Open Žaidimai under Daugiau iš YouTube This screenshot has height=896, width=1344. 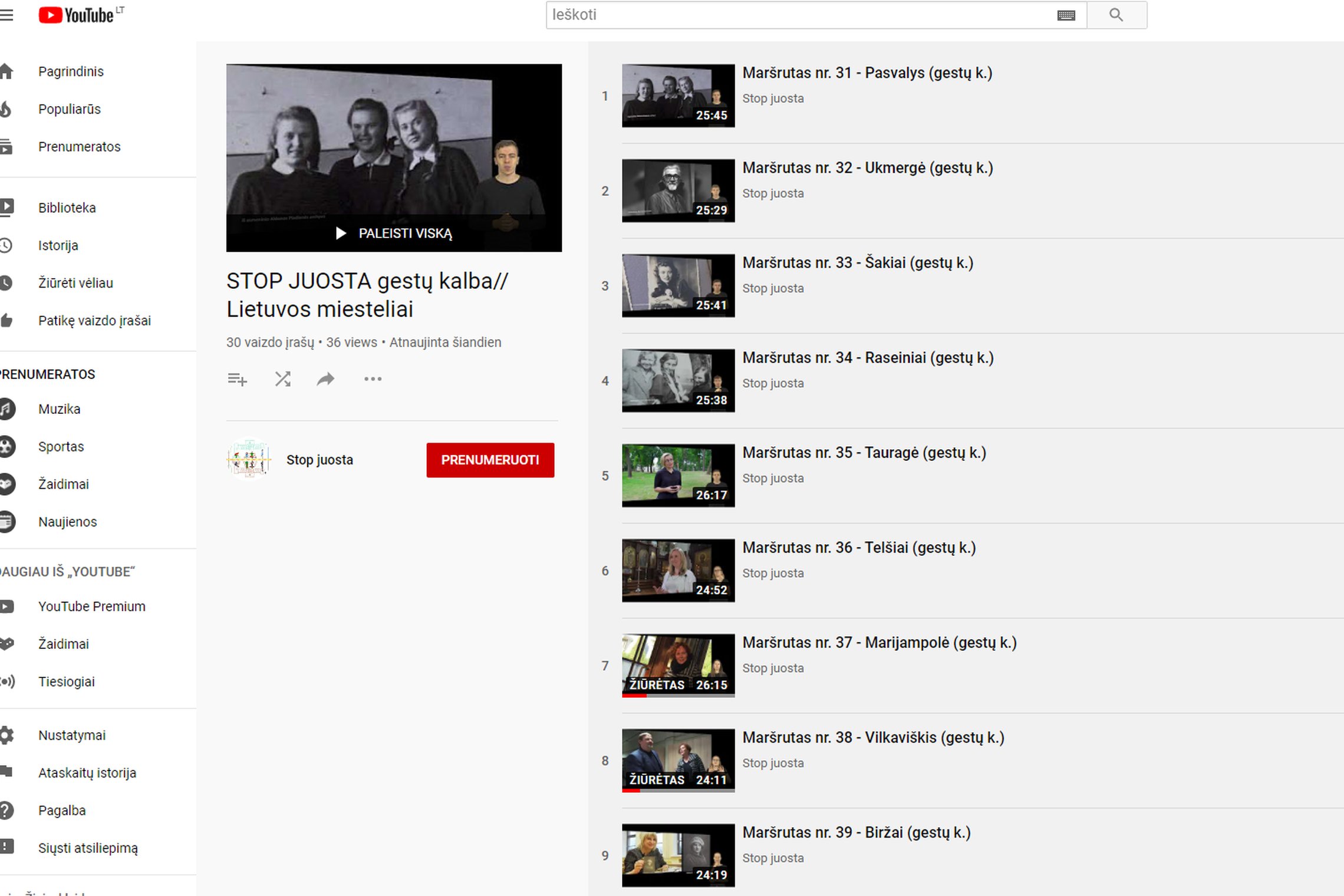coord(63,644)
